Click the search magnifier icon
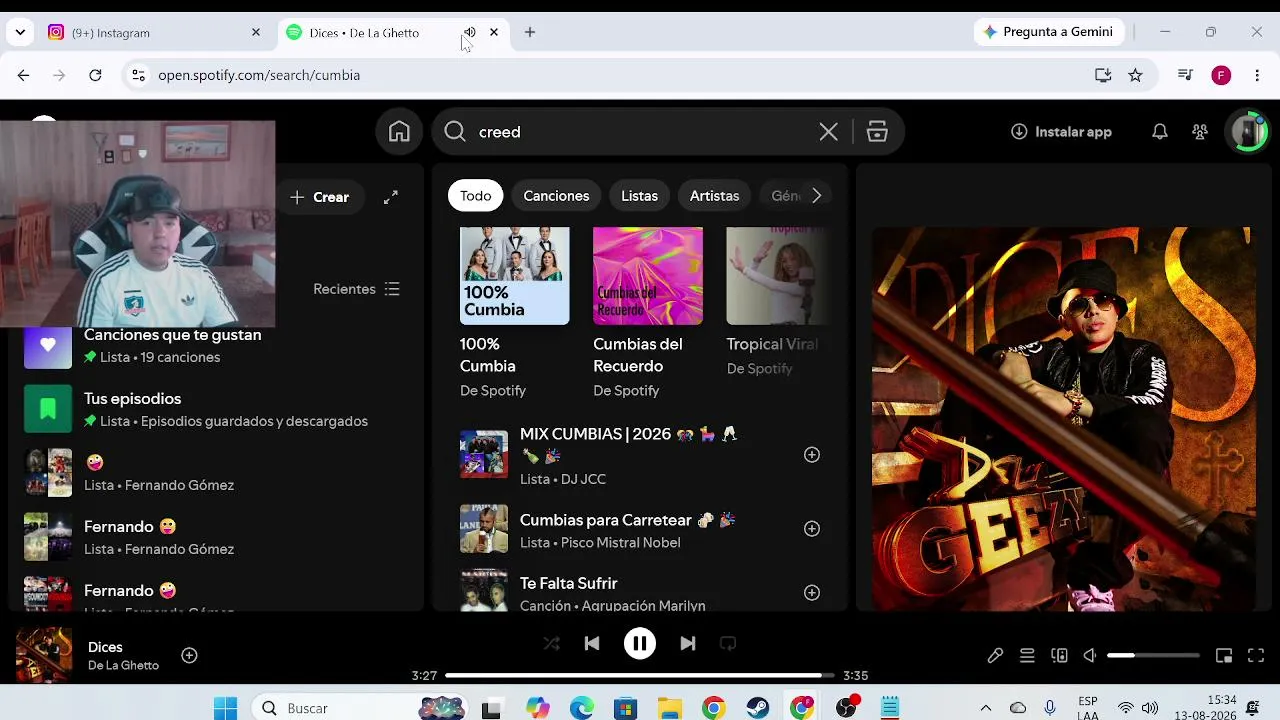This screenshot has width=1280, height=720. 455,132
